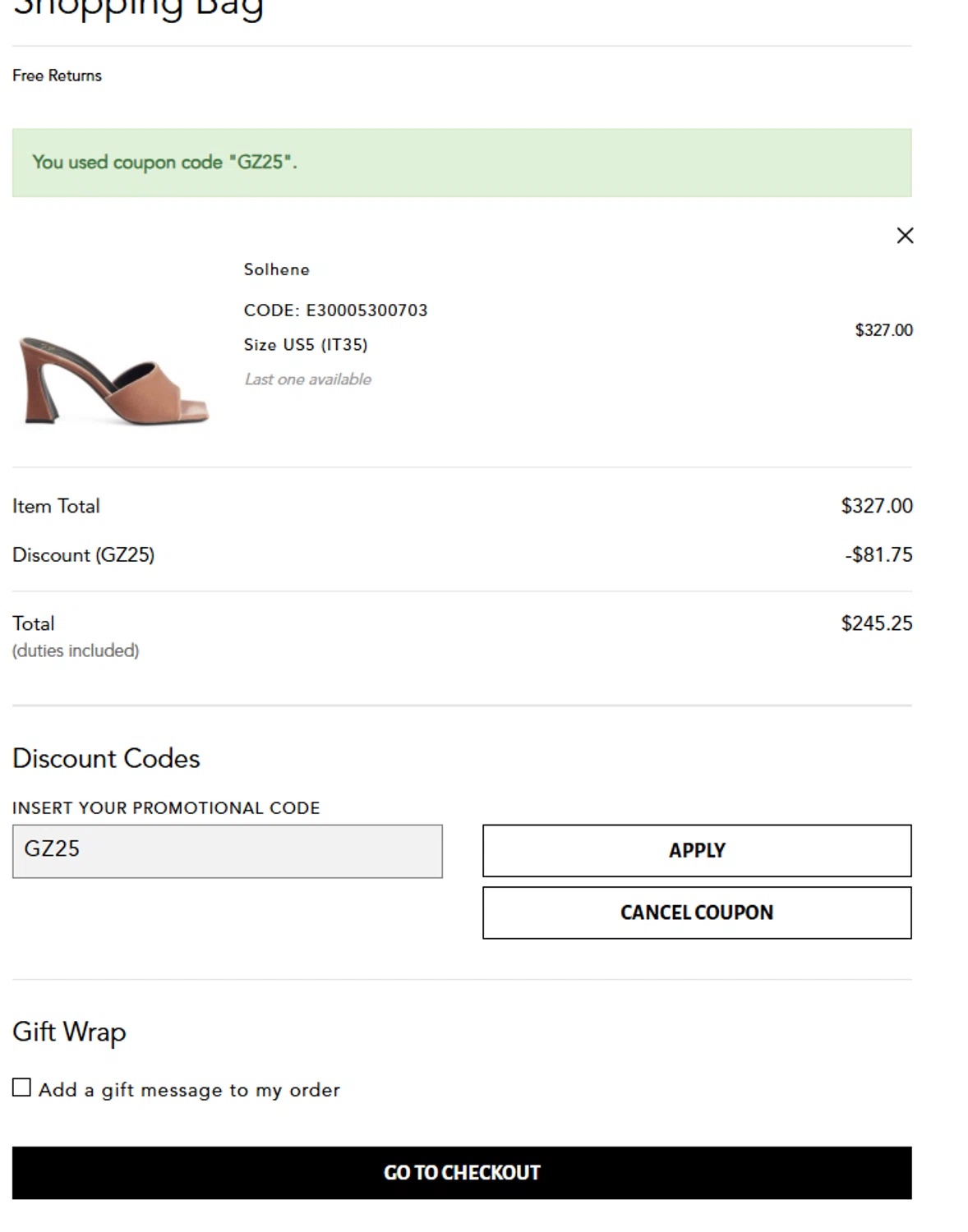Click the Gift Wrap section heading
This screenshot has width=968, height=1232.
[x=69, y=1032]
